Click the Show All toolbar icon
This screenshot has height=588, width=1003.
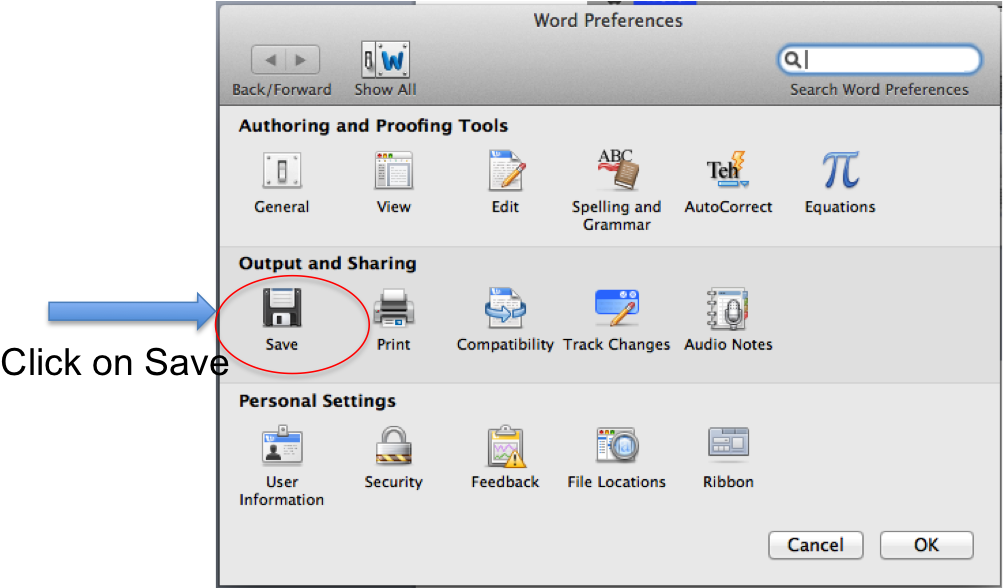385,60
